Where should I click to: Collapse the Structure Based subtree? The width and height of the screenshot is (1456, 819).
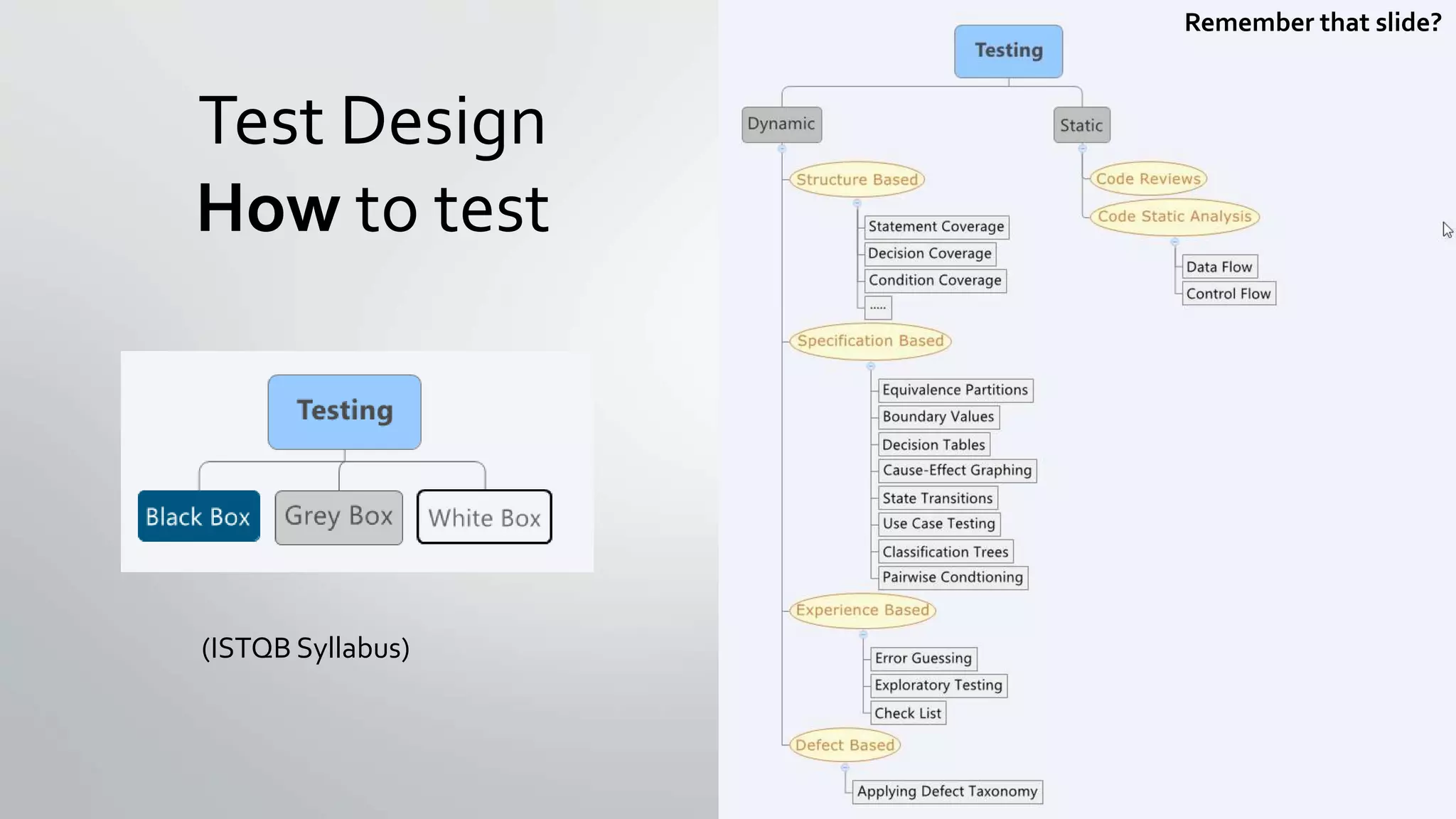(857, 203)
